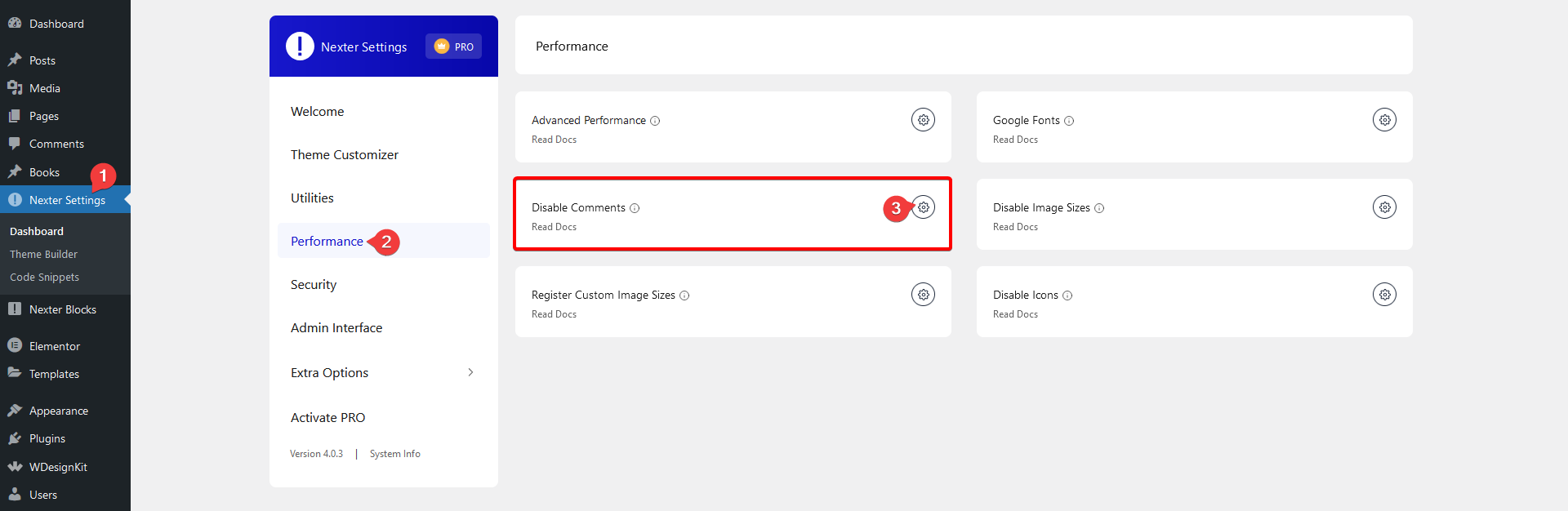1568x511 pixels.
Task: Open Google Fonts settings gear
Action: point(1384,120)
